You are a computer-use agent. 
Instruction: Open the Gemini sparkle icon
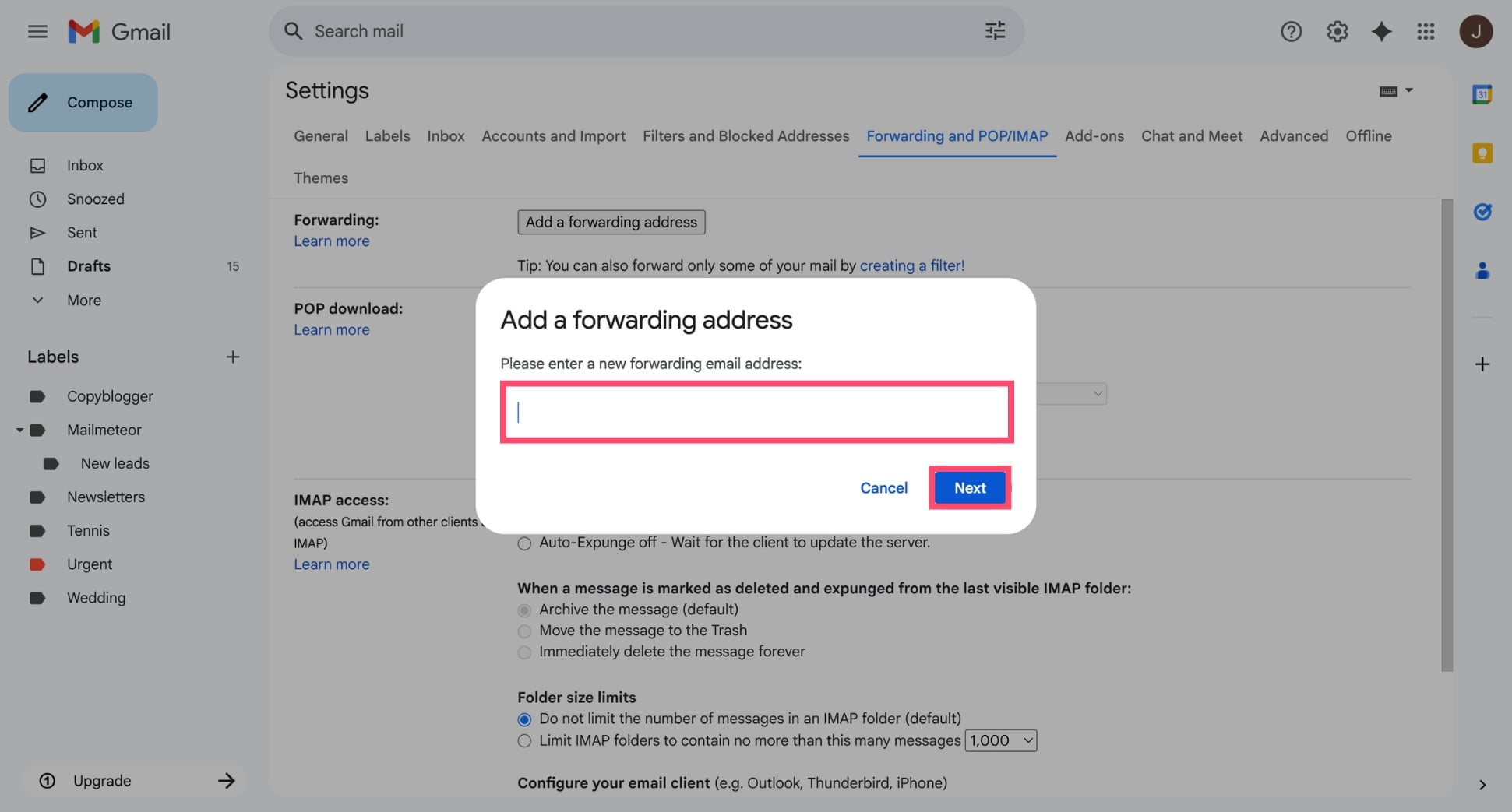pos(1382,31)
